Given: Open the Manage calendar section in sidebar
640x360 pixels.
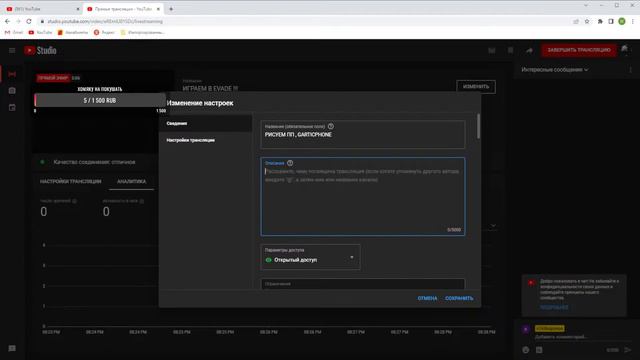Looking at the screenshot, I should pyautogui.click(x=12, y=107).
